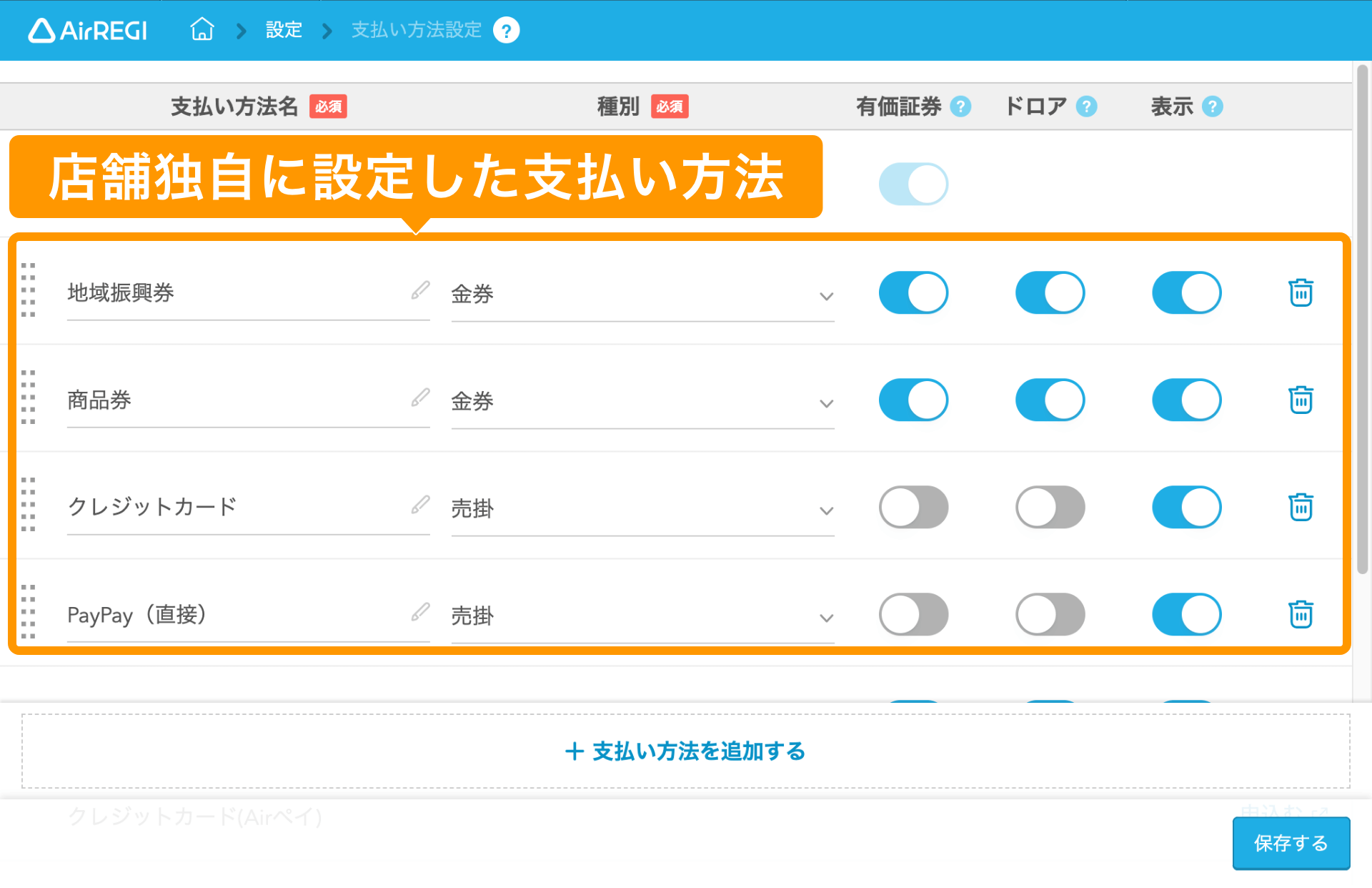
Task: Open help icon next to 支払い方法設定
Action: click(507, 31)
